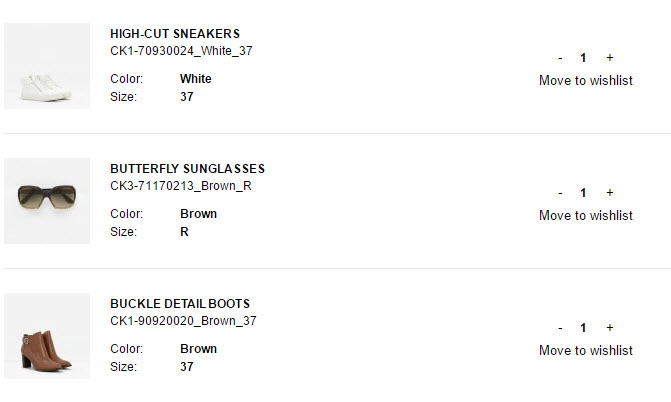Decrease quantity of Butterfly Sunglasses
Image resolution: width=671 pixels, height=402 pixels.
[x=560, y=193]
